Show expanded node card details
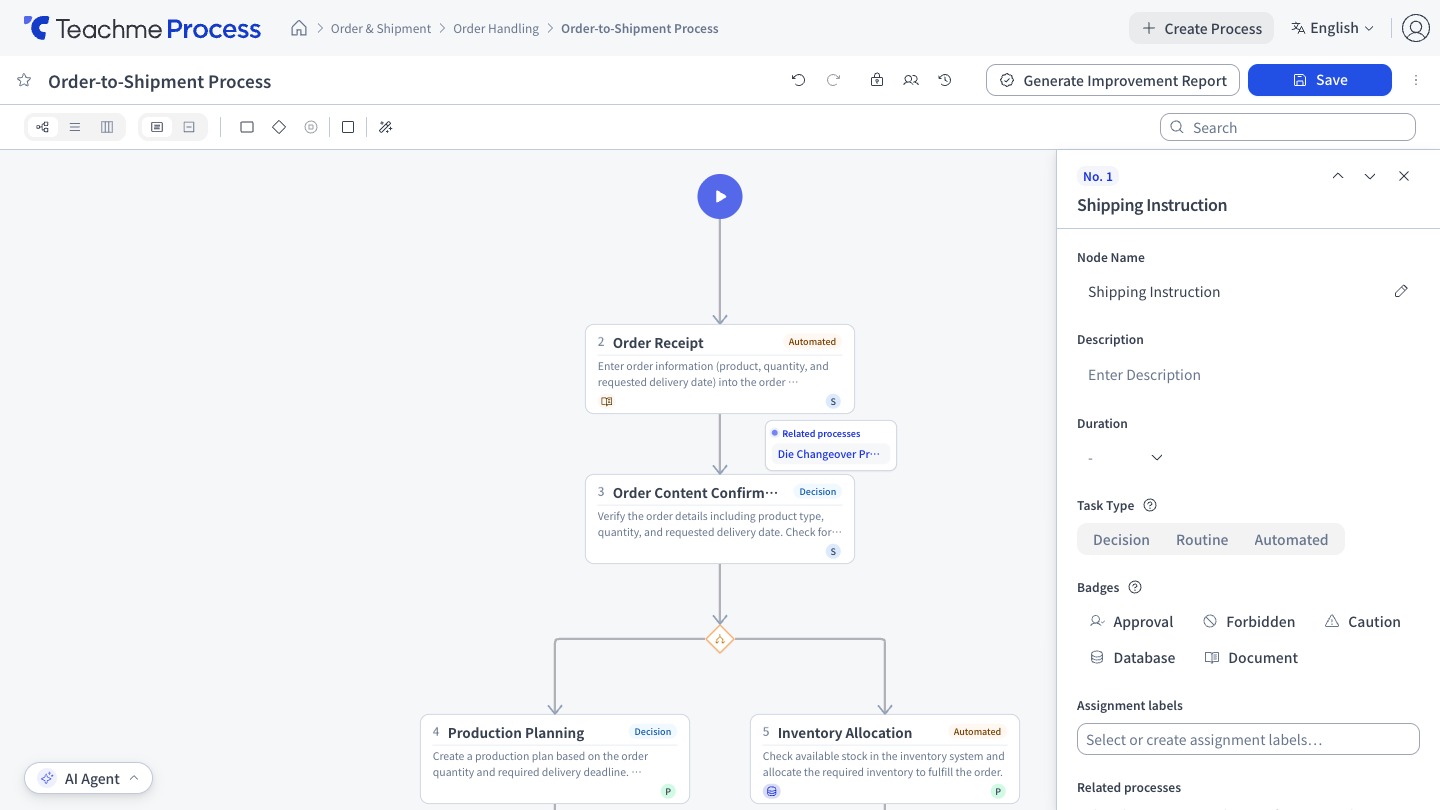Screen dimensions: 1440x810 [157, 127]
